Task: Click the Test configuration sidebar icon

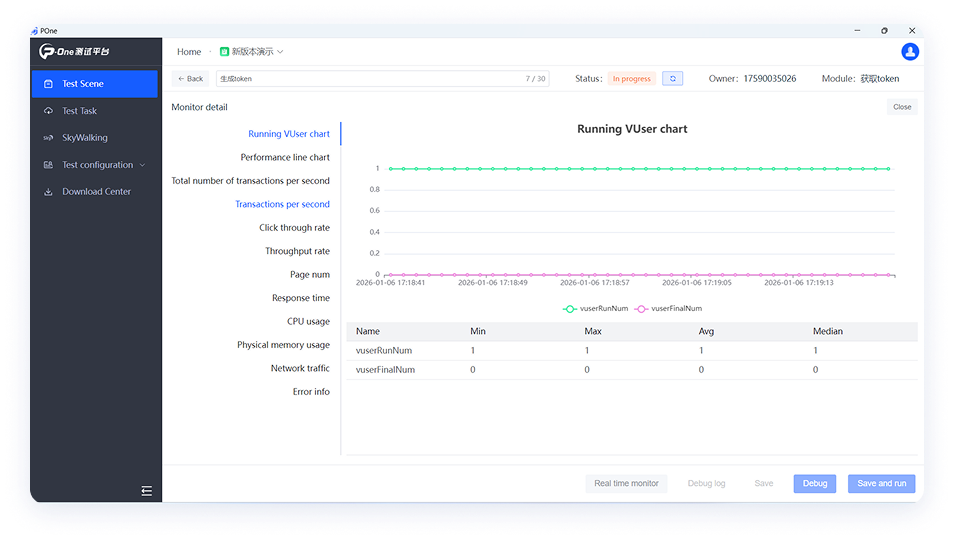Action: pyautogui.click(x=48, y=165)
